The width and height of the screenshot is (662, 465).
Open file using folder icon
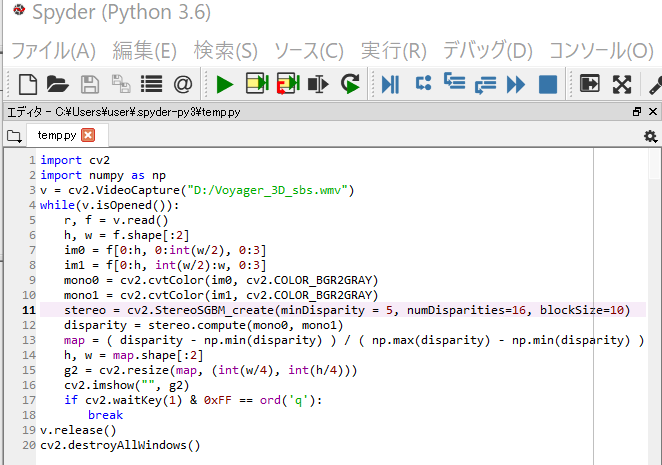[x=57, y=84]
